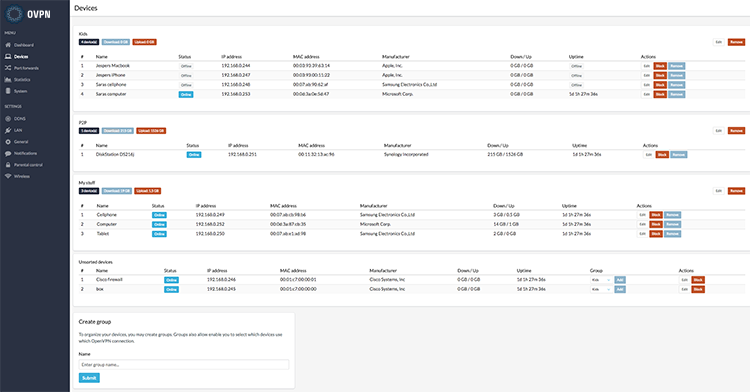
Task: Remove the Jespers Macbook device
Action: 676,66
